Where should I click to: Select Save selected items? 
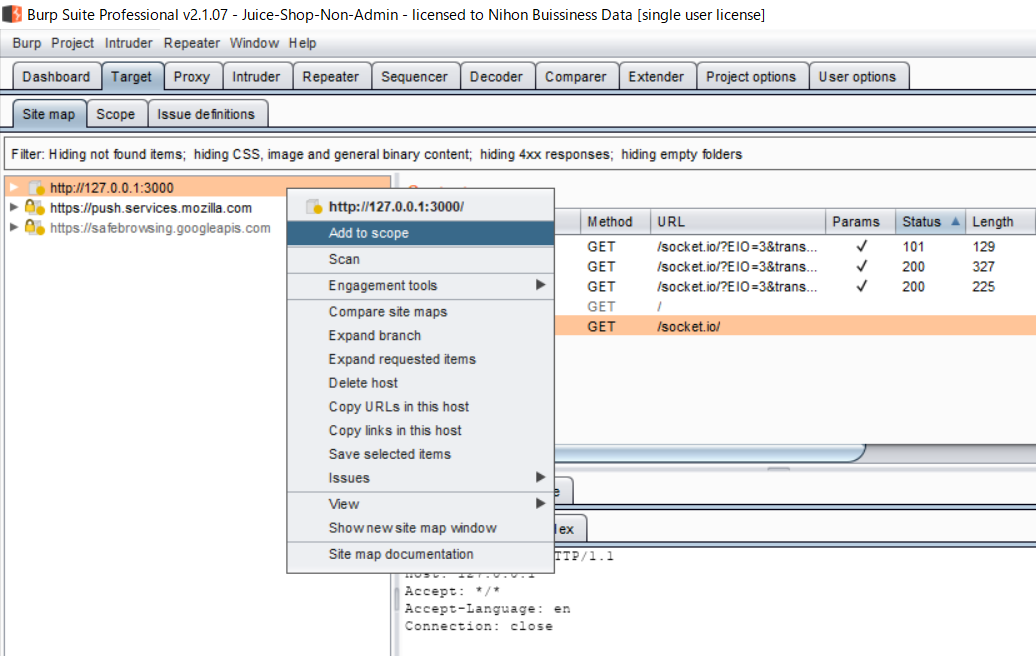tap(420, 455)
